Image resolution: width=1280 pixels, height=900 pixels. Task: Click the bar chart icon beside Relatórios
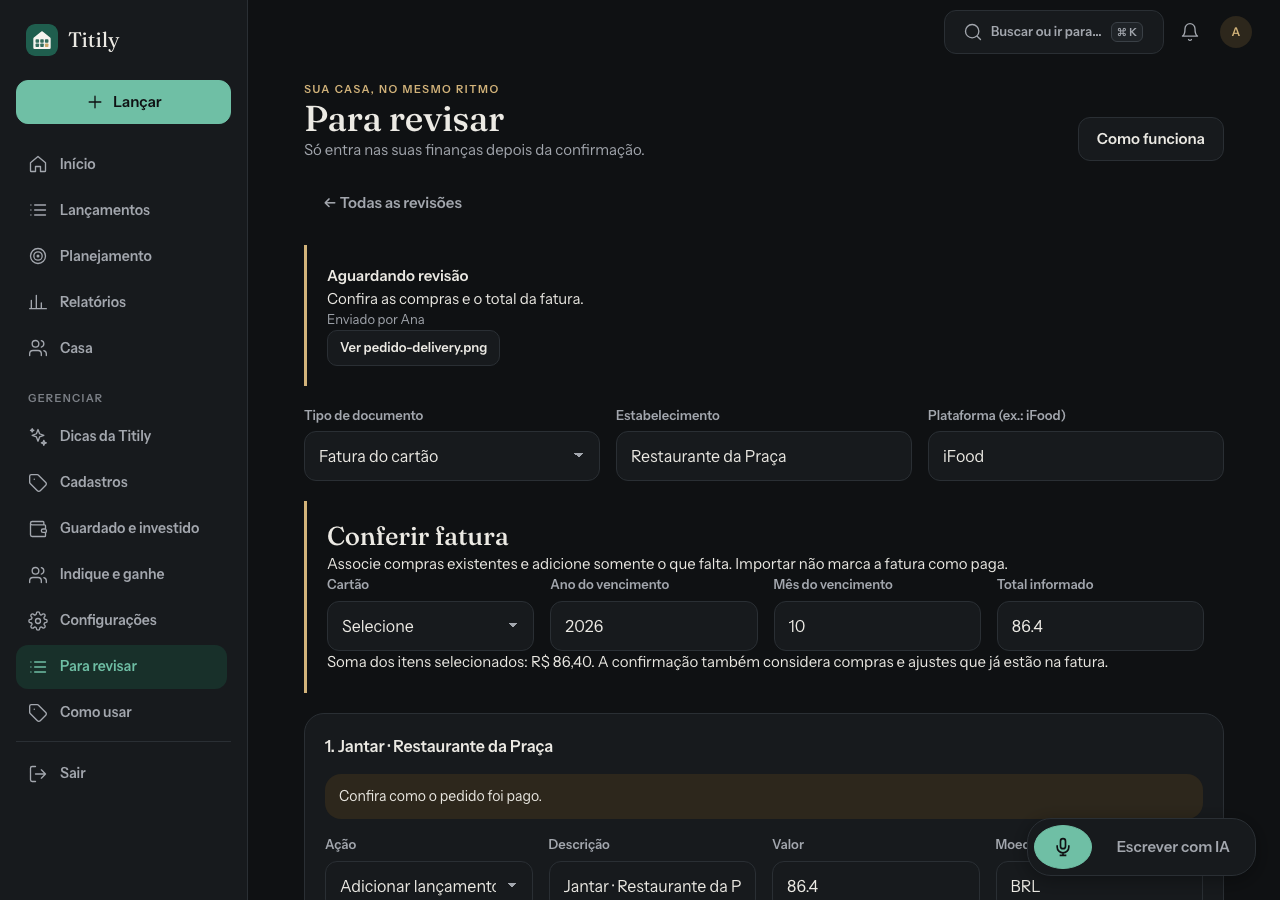coord(38,302)
